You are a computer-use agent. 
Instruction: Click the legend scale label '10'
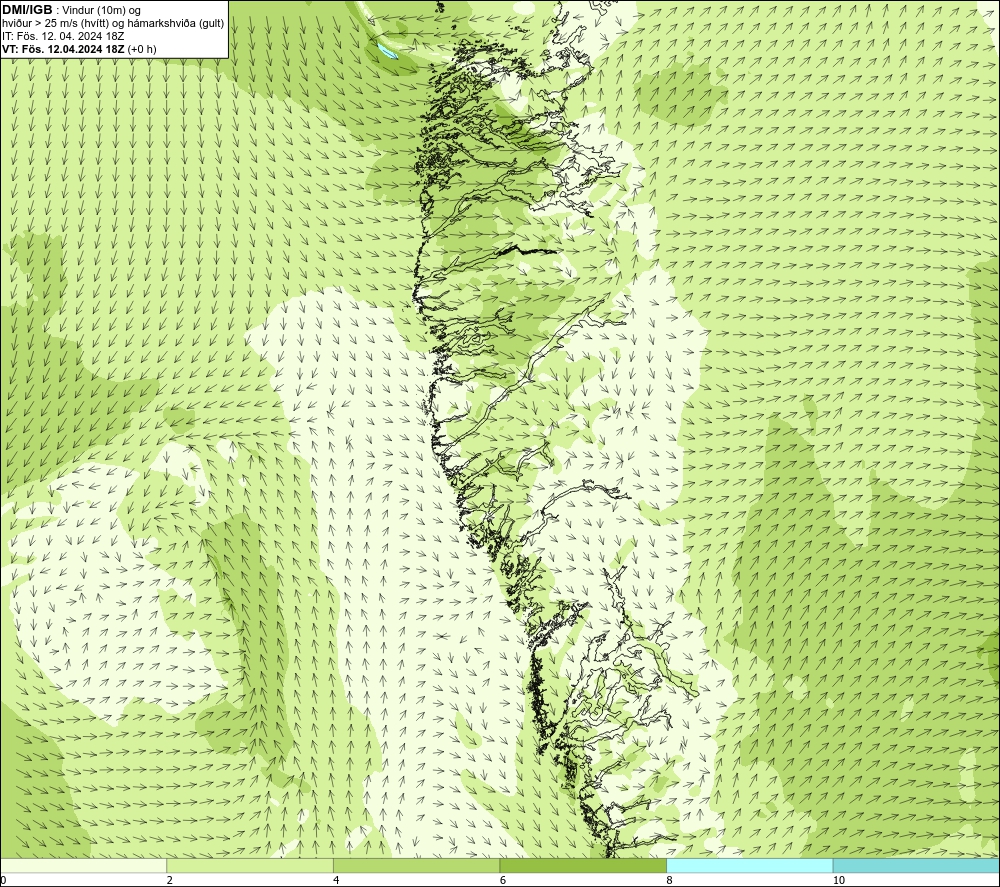pyautogui.click(x=839, y=880)
